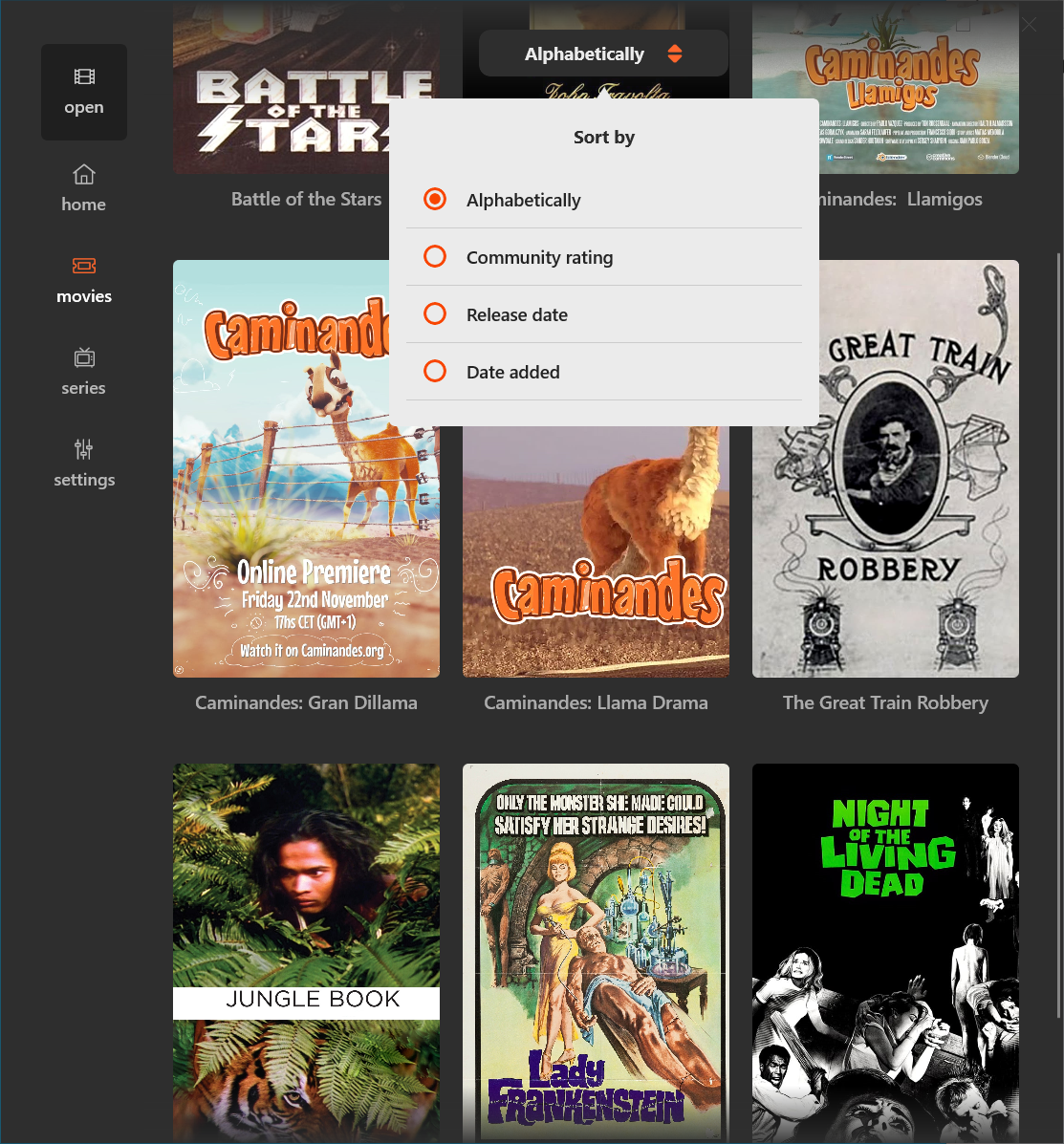Close the window with X icon
This screenshot has width=1064, height=1144.
[1029, 25]
